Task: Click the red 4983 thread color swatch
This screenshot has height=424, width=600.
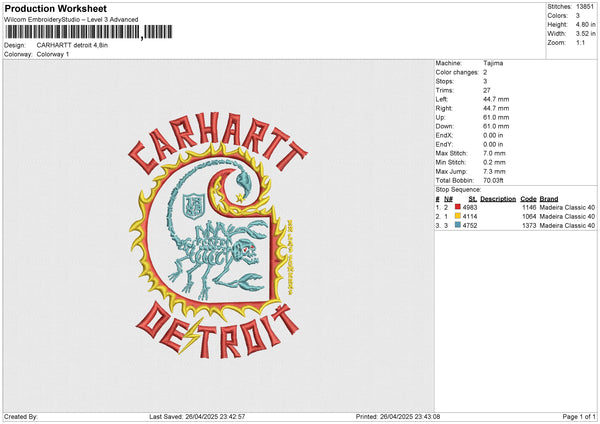Action: (457, 206)
